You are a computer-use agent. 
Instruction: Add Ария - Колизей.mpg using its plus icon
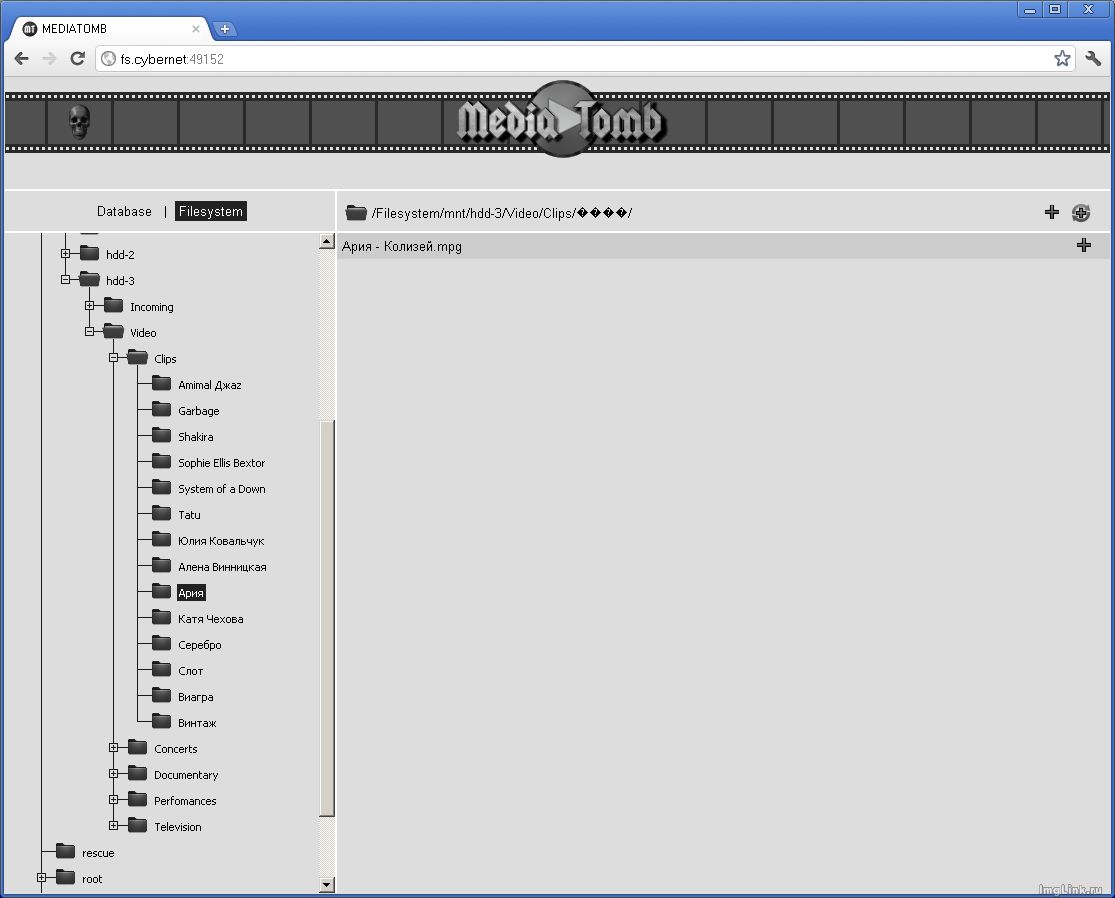(x=1083, y=246)
